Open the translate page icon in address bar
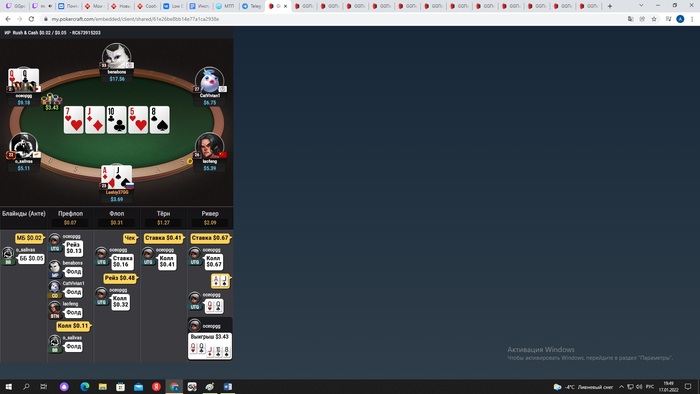This screenshot has height=394, width=700. [x=630, y=19]
